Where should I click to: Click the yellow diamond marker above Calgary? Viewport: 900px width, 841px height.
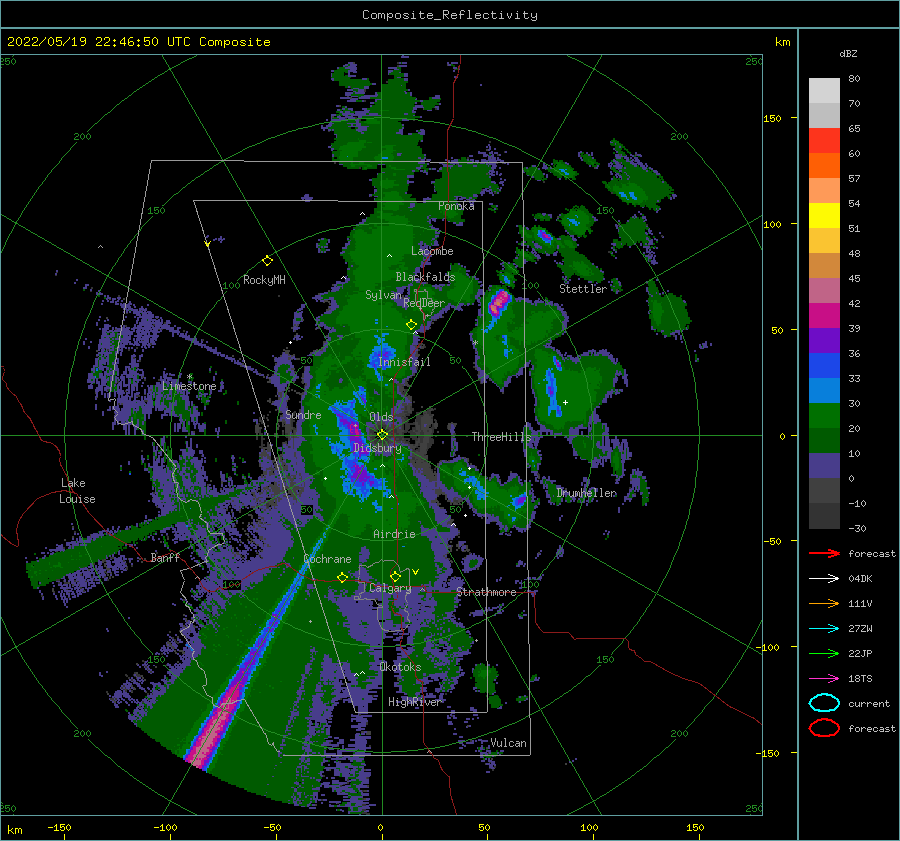[395, 576]
